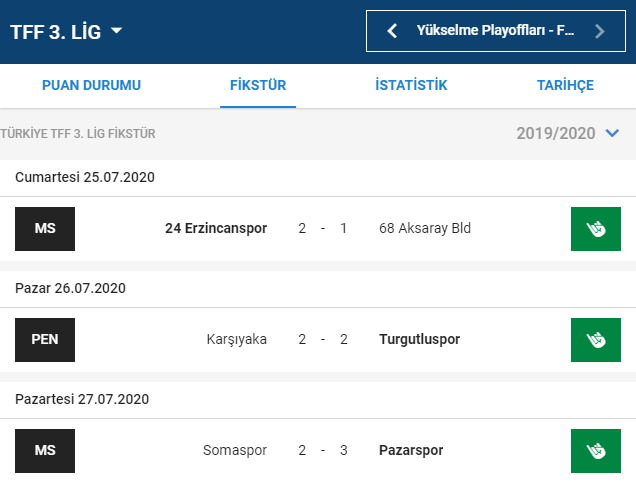Viewport: 636px width, 483px height.
Task: Click 68 Aksaray Bld team name
Action: pos(425,228)
